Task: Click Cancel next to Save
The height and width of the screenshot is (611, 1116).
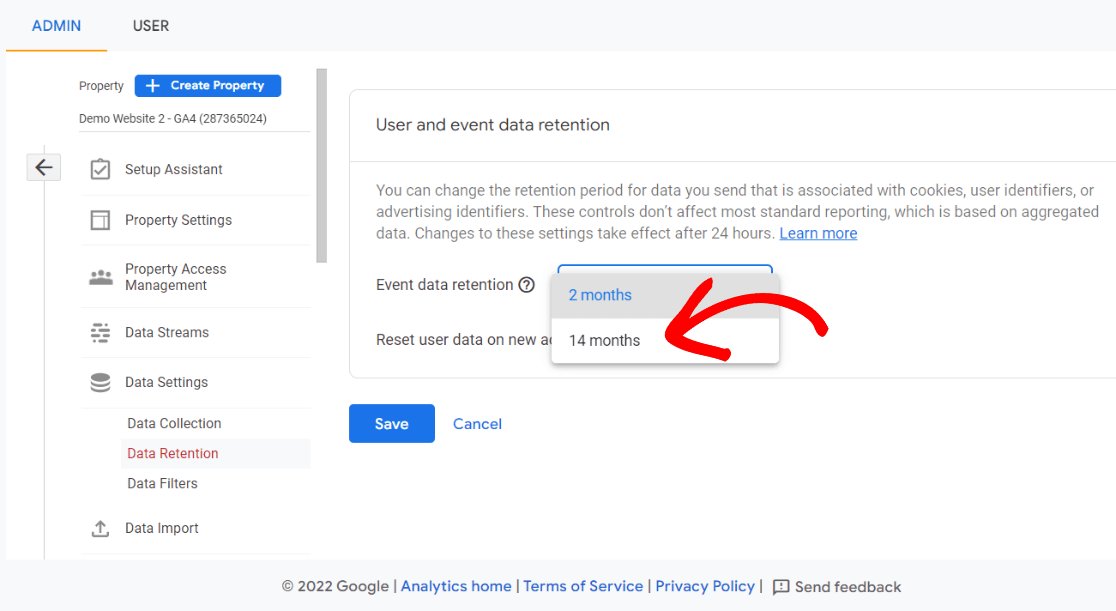Action: pos(477,423)
